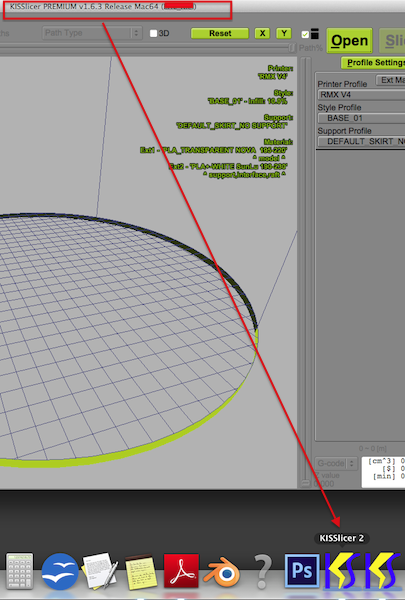Open the Calculator app from the Dock
The height and width of the screenshot is (600, 405).
coord(20,571)
